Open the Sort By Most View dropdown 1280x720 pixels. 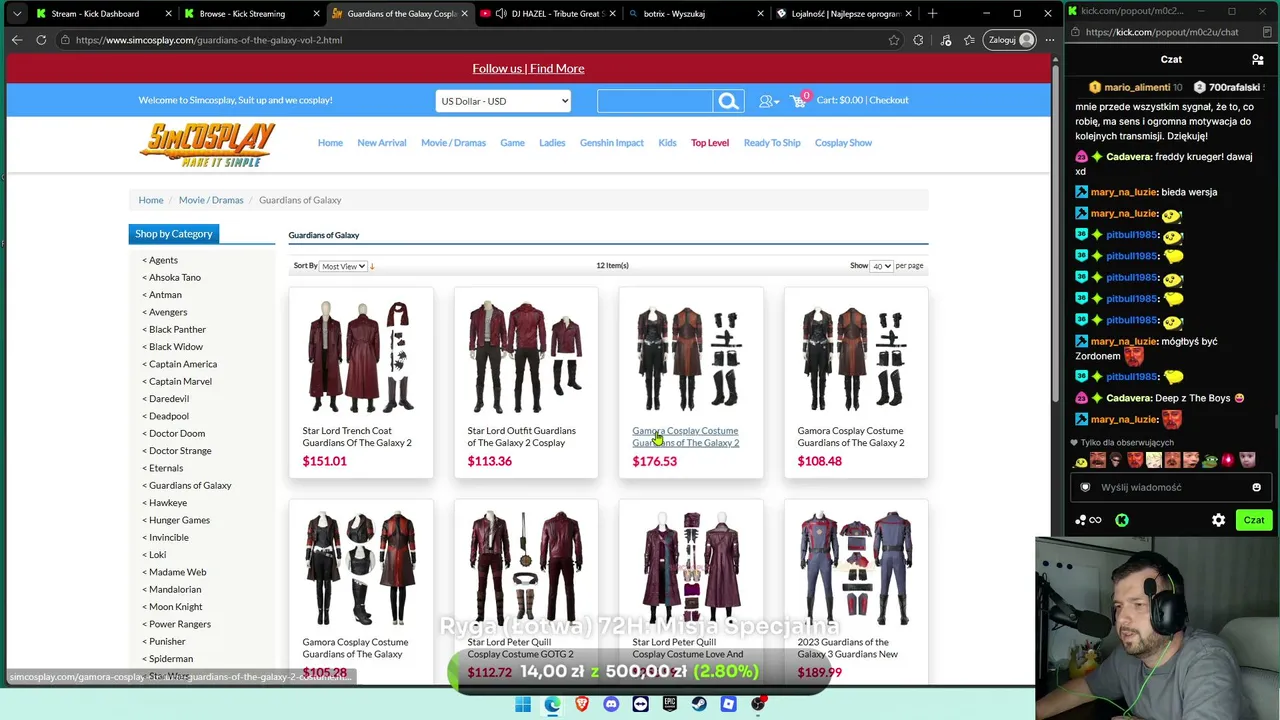(343, 266)
